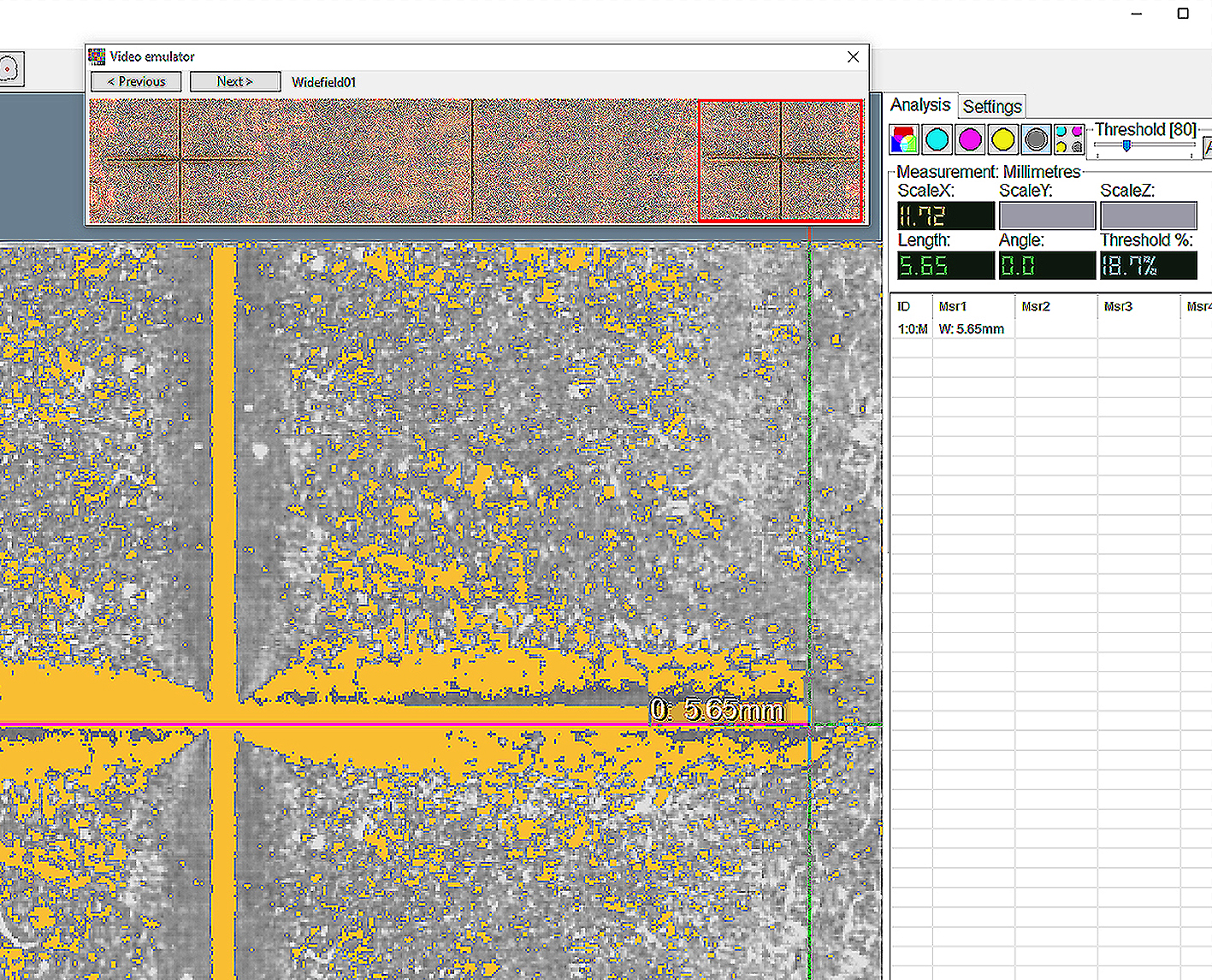Open the Analysis tab

tap(920, 104)
